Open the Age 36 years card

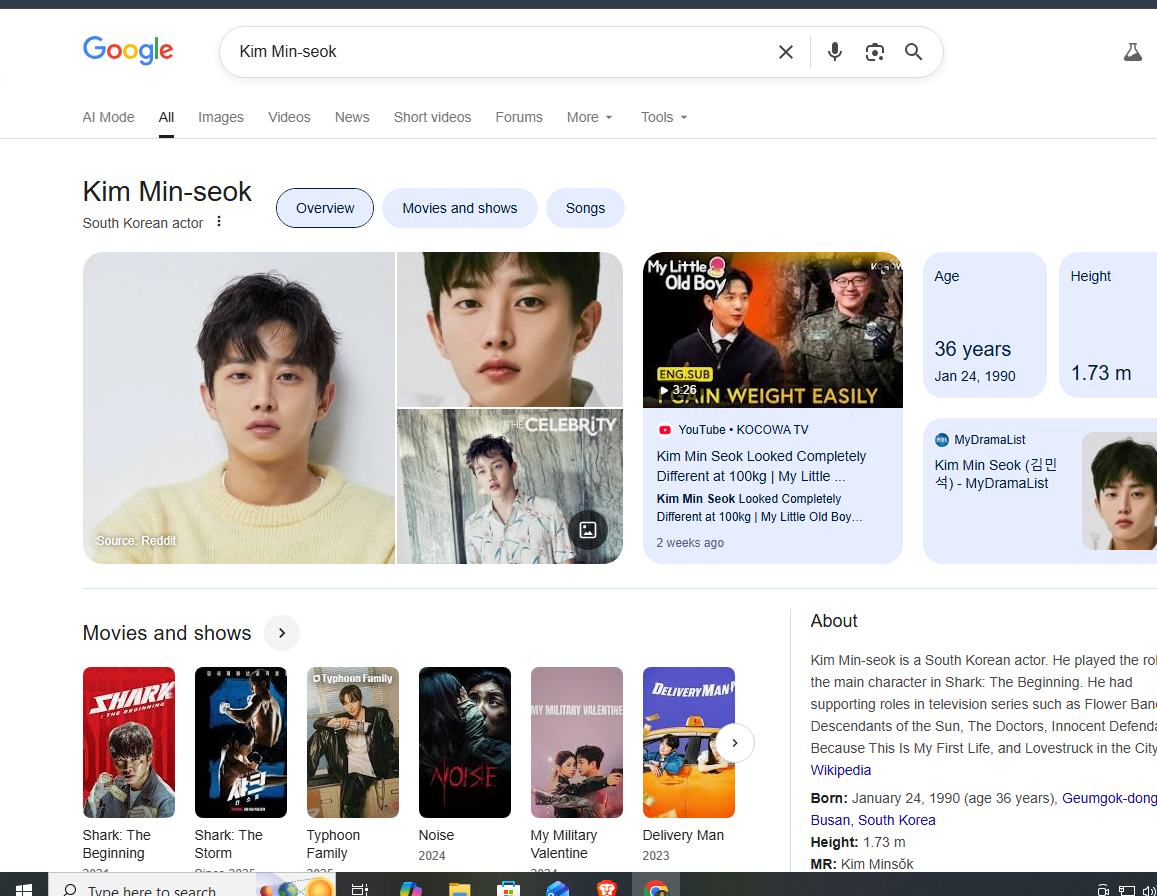coord(985,325)
